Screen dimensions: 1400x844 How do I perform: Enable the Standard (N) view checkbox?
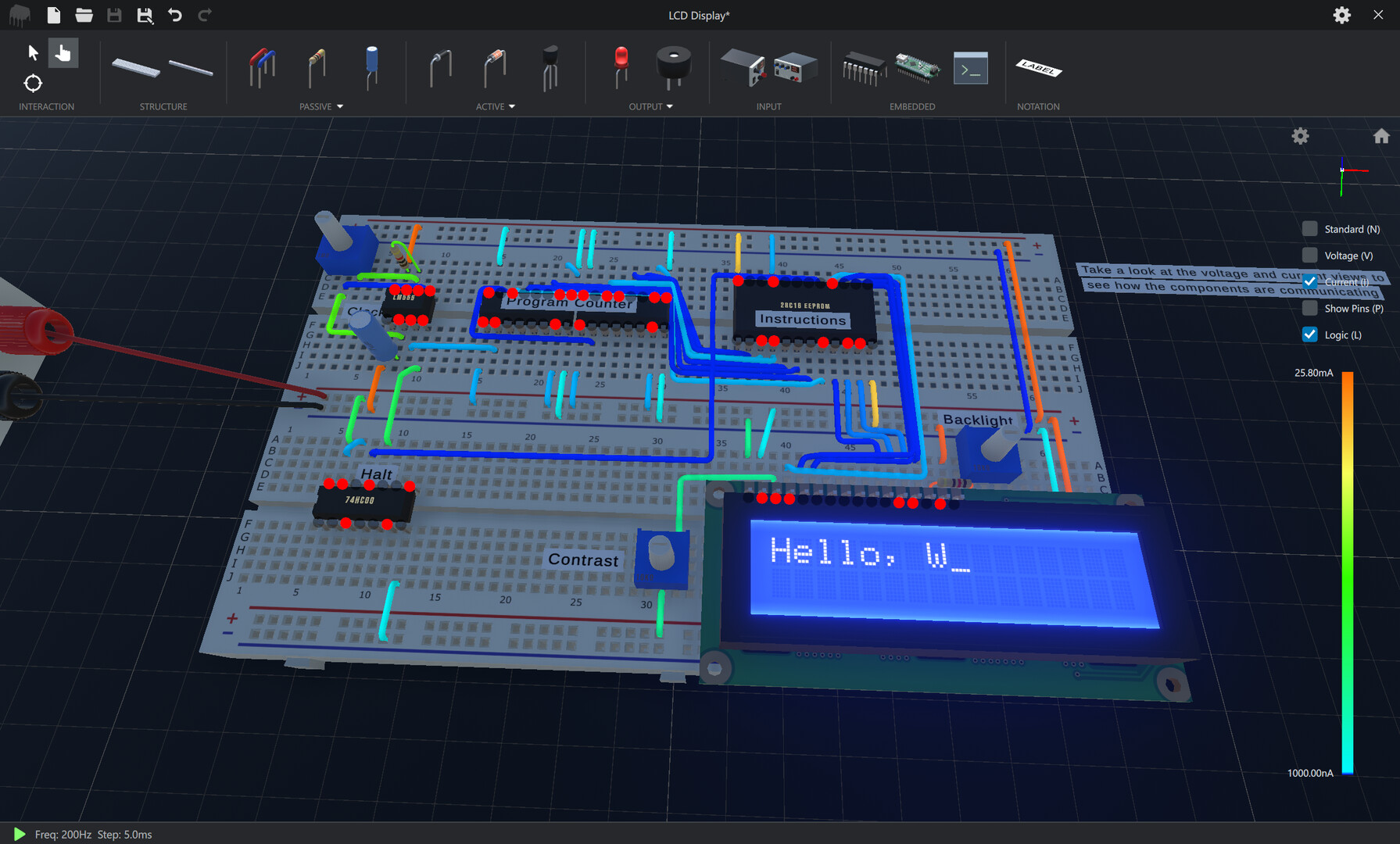coord(1309,228)
